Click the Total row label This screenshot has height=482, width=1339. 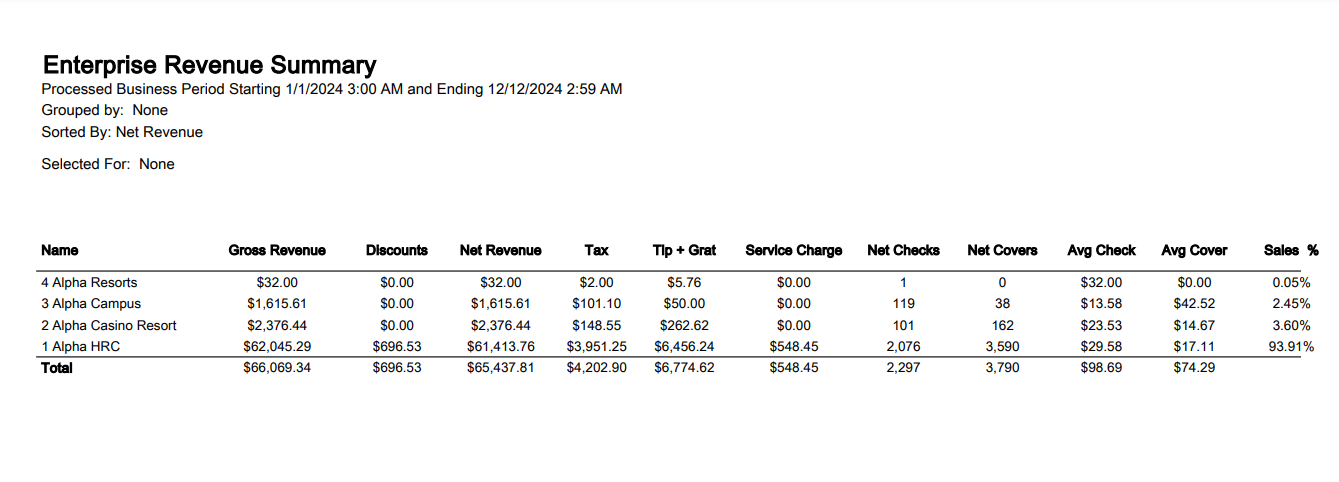pyautogui.click(x=57, y=368)
